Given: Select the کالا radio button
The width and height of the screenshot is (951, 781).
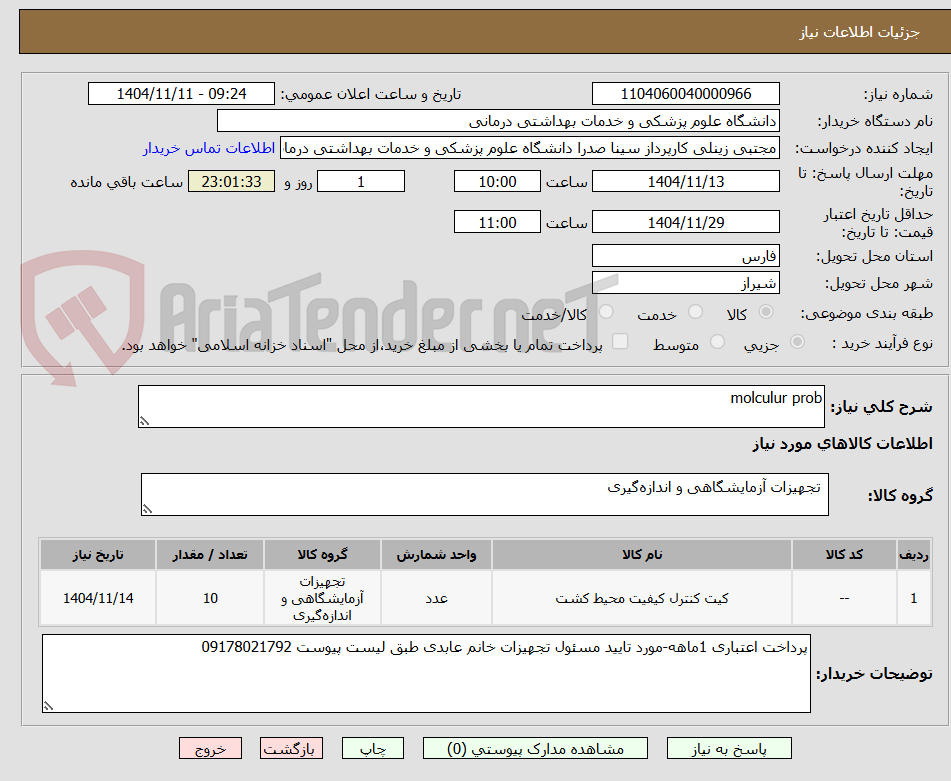Looking at the screenshot, I should (x=766, y=312).
